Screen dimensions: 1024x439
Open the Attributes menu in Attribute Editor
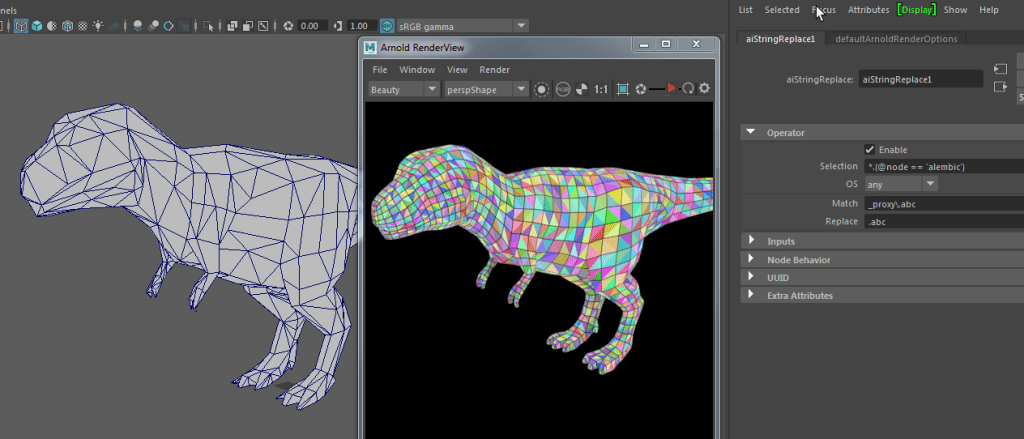click(x=868, y=10)
